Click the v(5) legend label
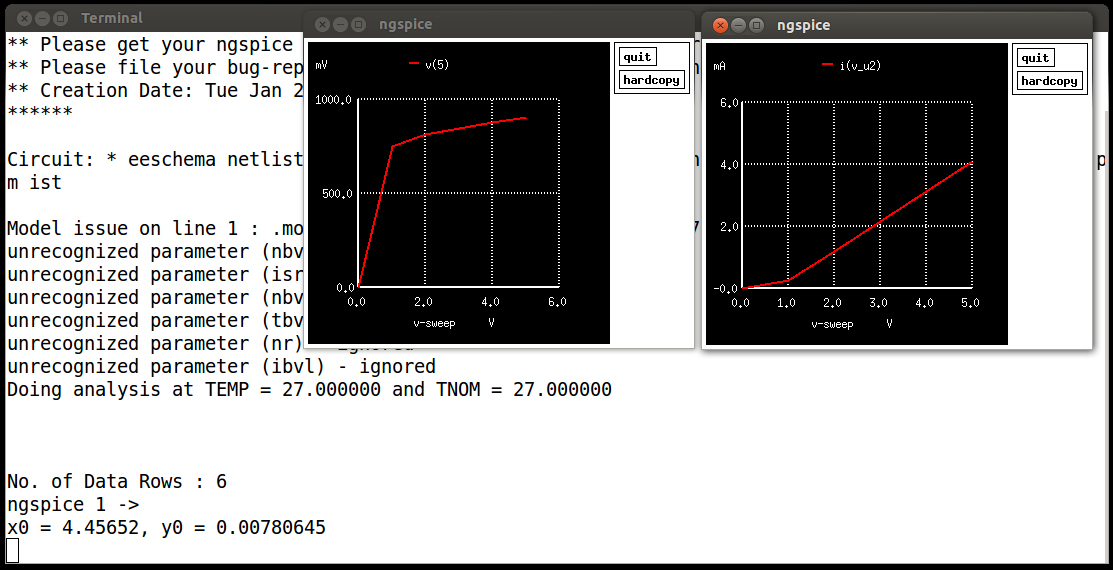The width and height of the screenshot is (1113, 570). pyautogui.click(x=437, y=65)
